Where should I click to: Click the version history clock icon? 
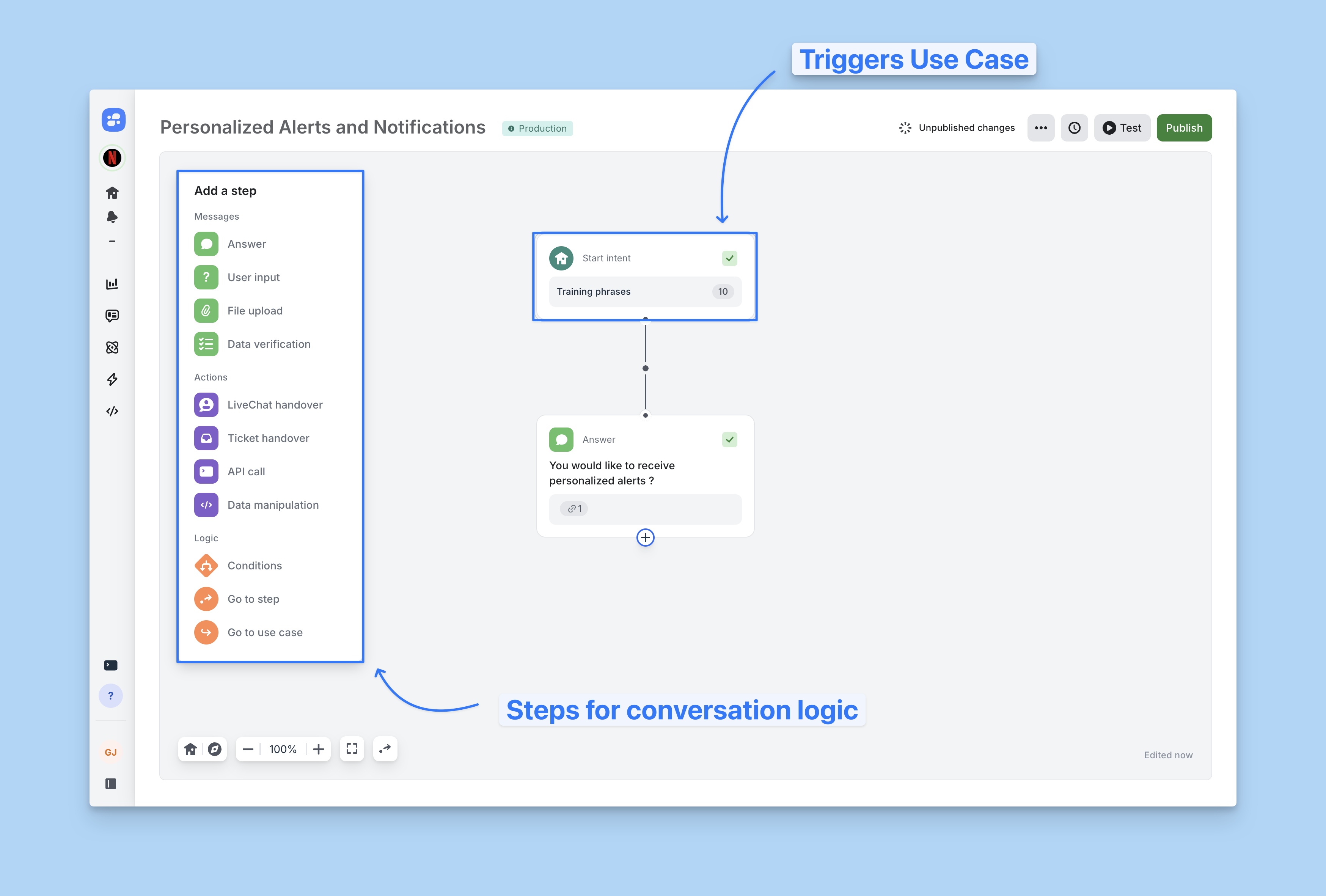tap(1074, 128)
